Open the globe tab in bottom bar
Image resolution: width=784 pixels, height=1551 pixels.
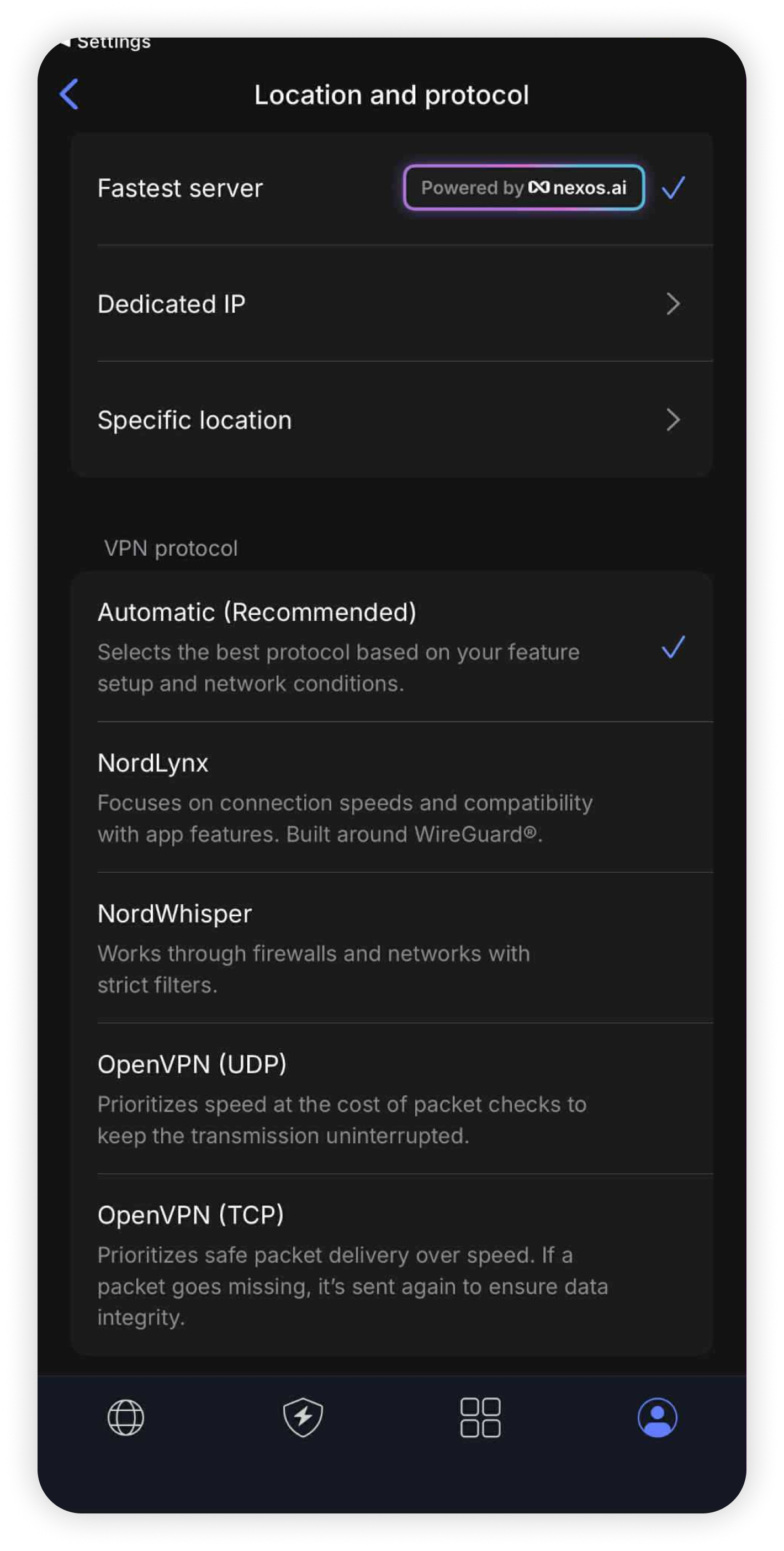[x=126, y=1417]
